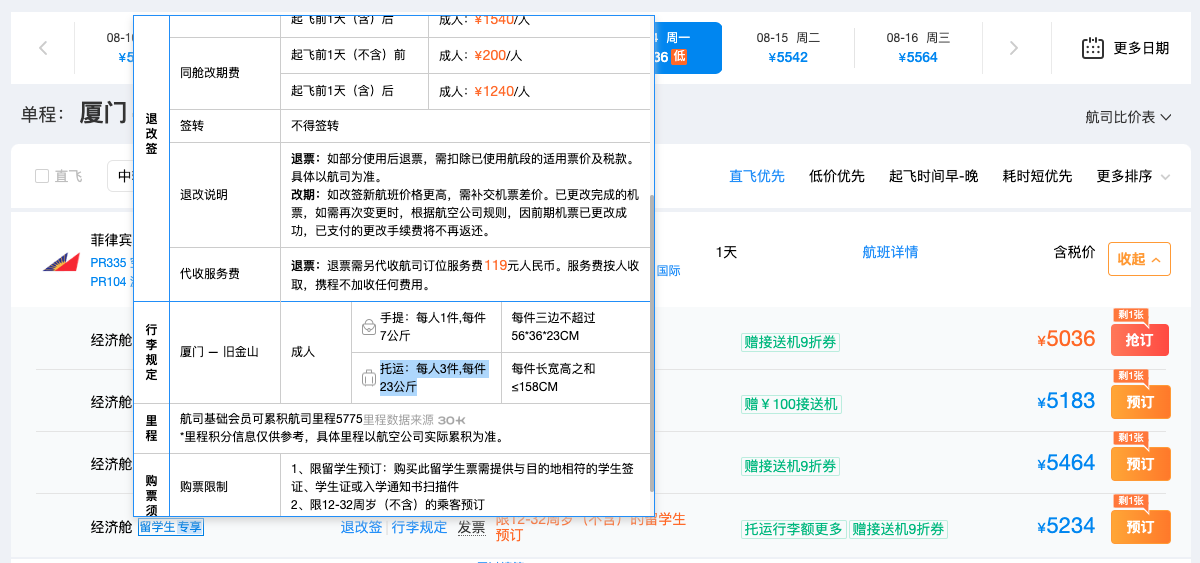Click 赠接送机9折券 tag in the ¥5464 row
Screen dimensions: 1200x563
coord(790,466)
